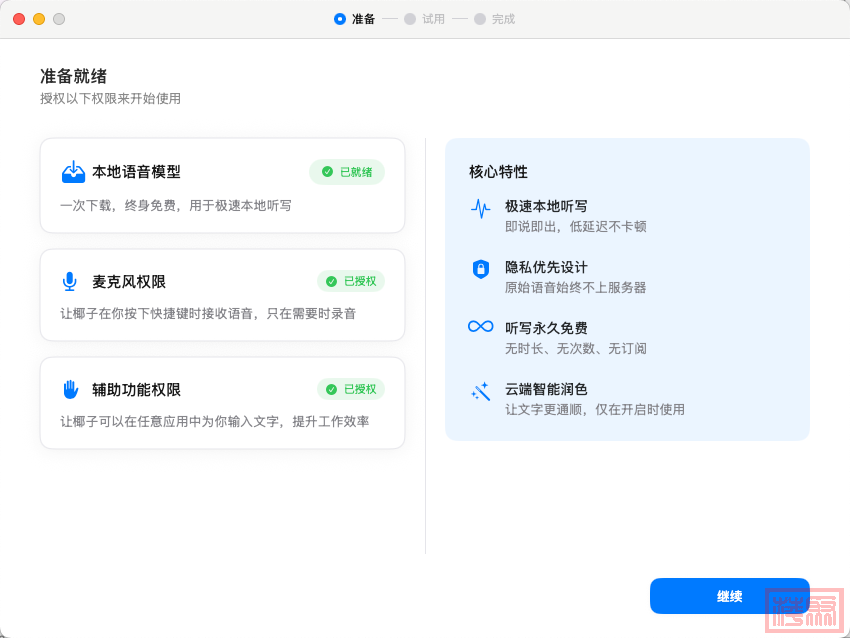Click the microphone permission icon
Viewport: 850px width, 638px height.
69,281
